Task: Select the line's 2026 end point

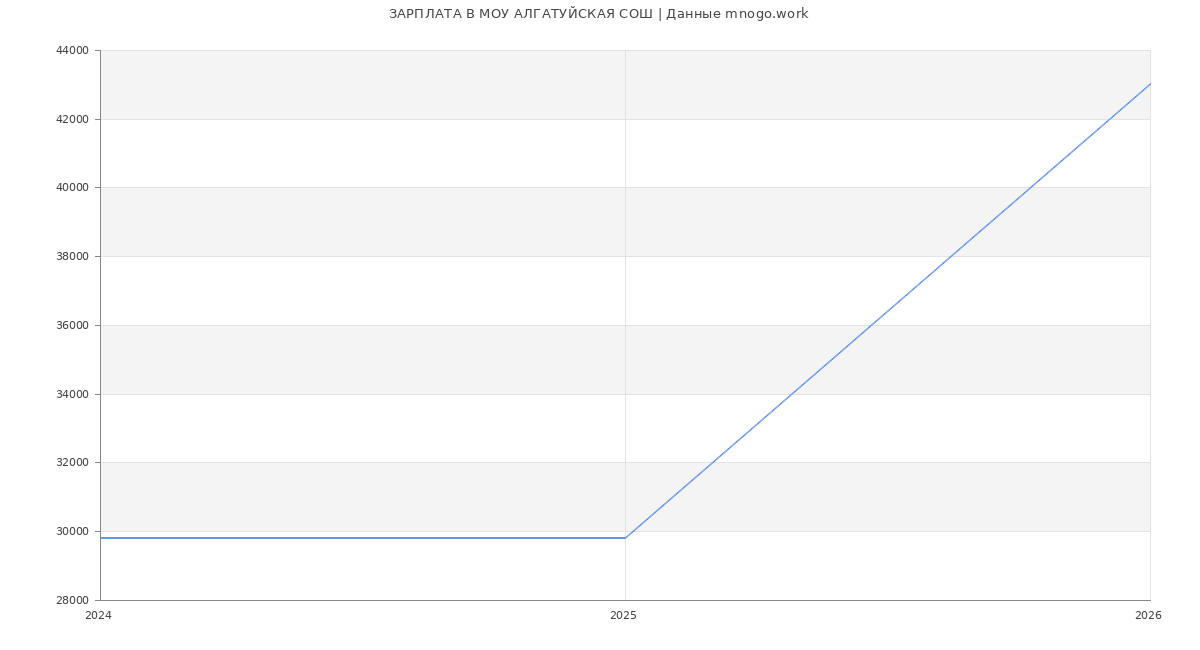Action: point(1150,84)
